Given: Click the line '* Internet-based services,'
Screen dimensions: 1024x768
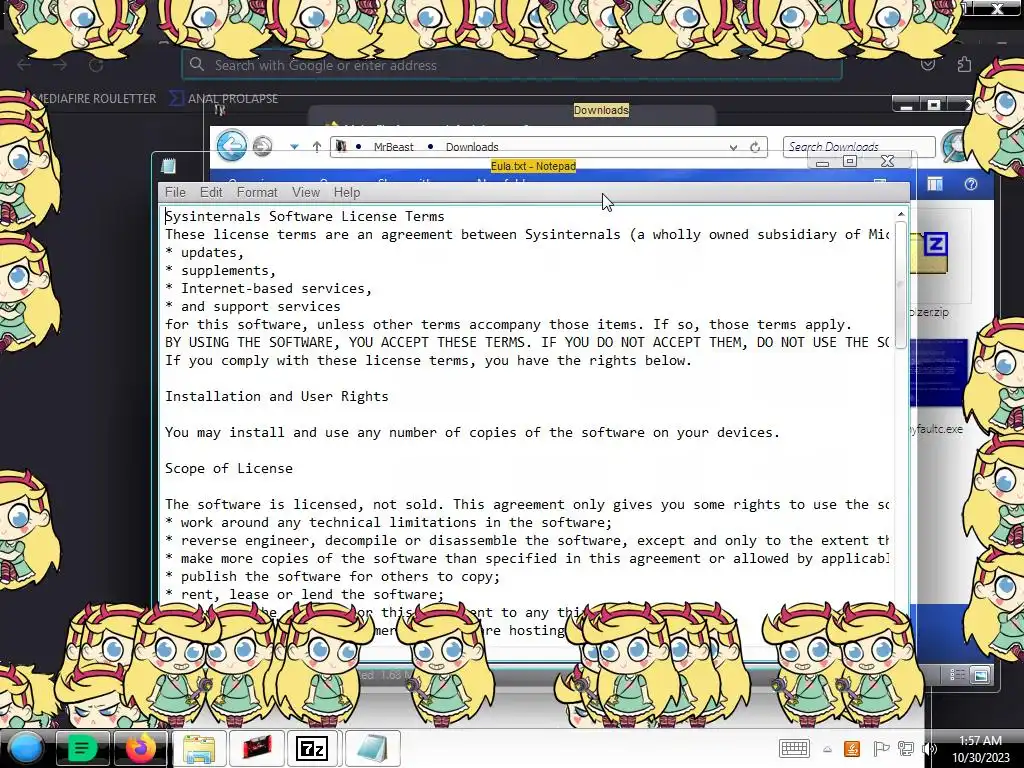Looking at the screenshot, I should tap(268, 288).
